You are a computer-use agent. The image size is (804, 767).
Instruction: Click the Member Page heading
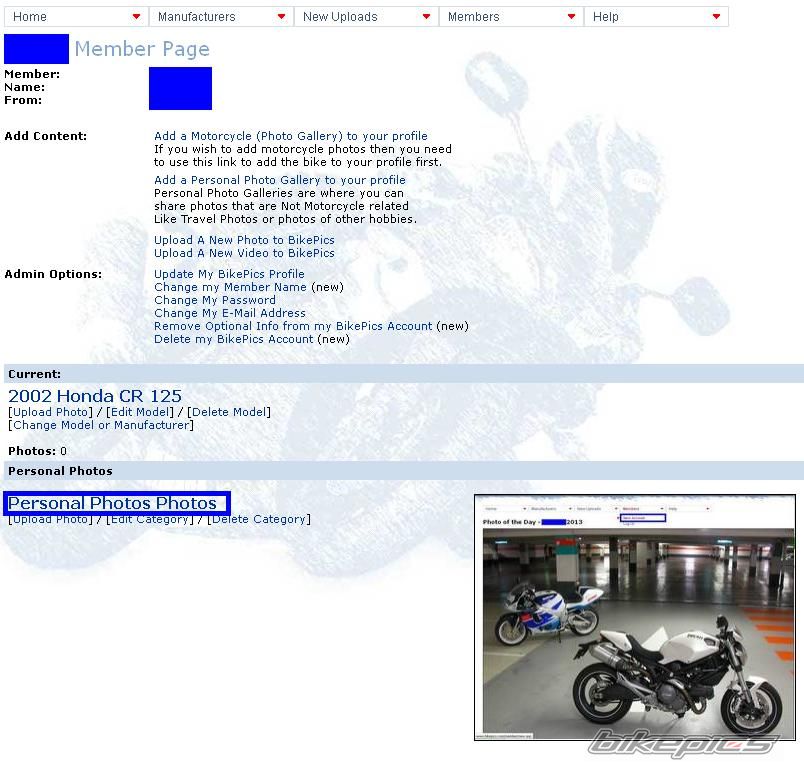[142, 49]
